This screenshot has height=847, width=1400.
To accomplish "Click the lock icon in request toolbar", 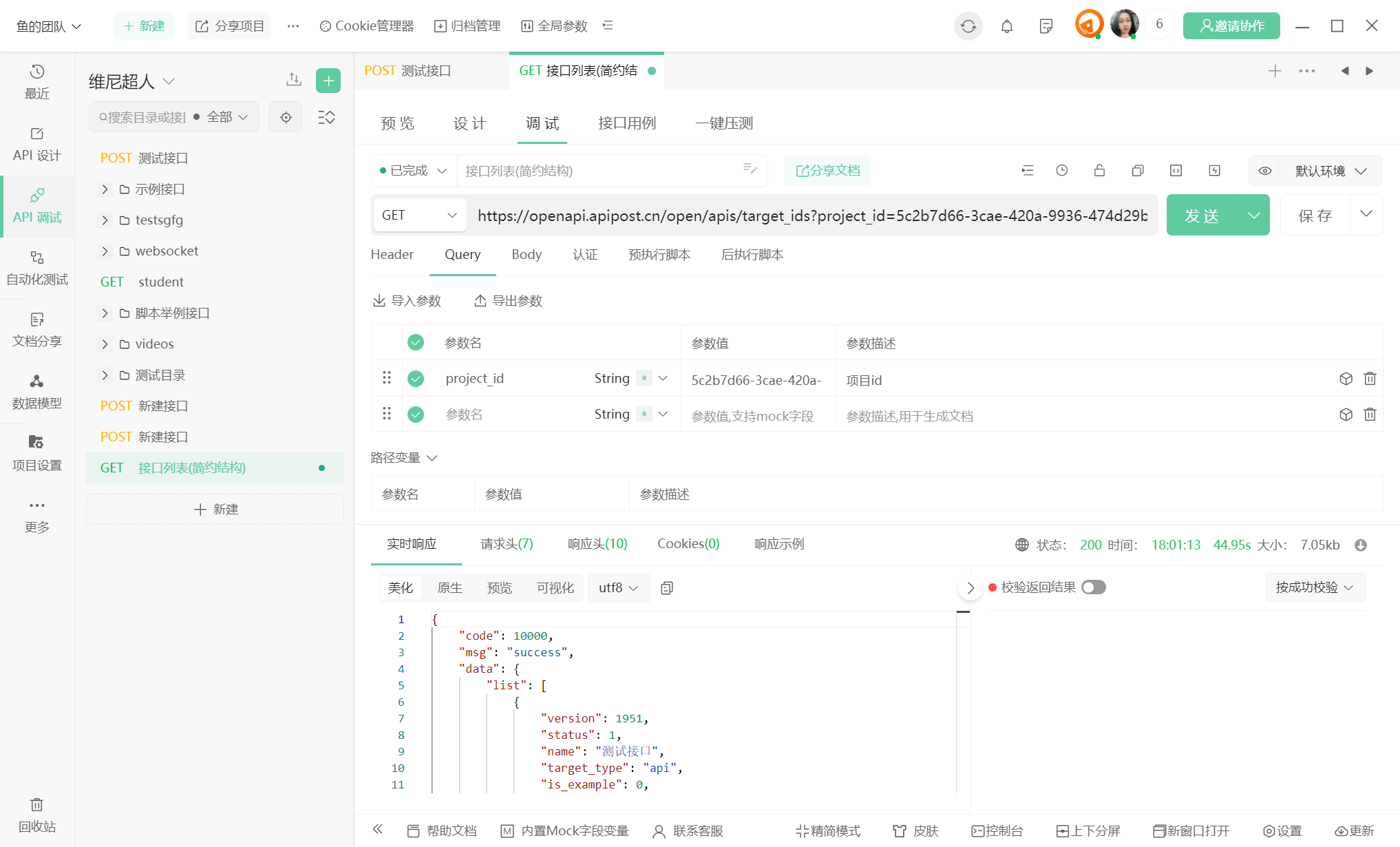I will click(x=1099, y=170).
